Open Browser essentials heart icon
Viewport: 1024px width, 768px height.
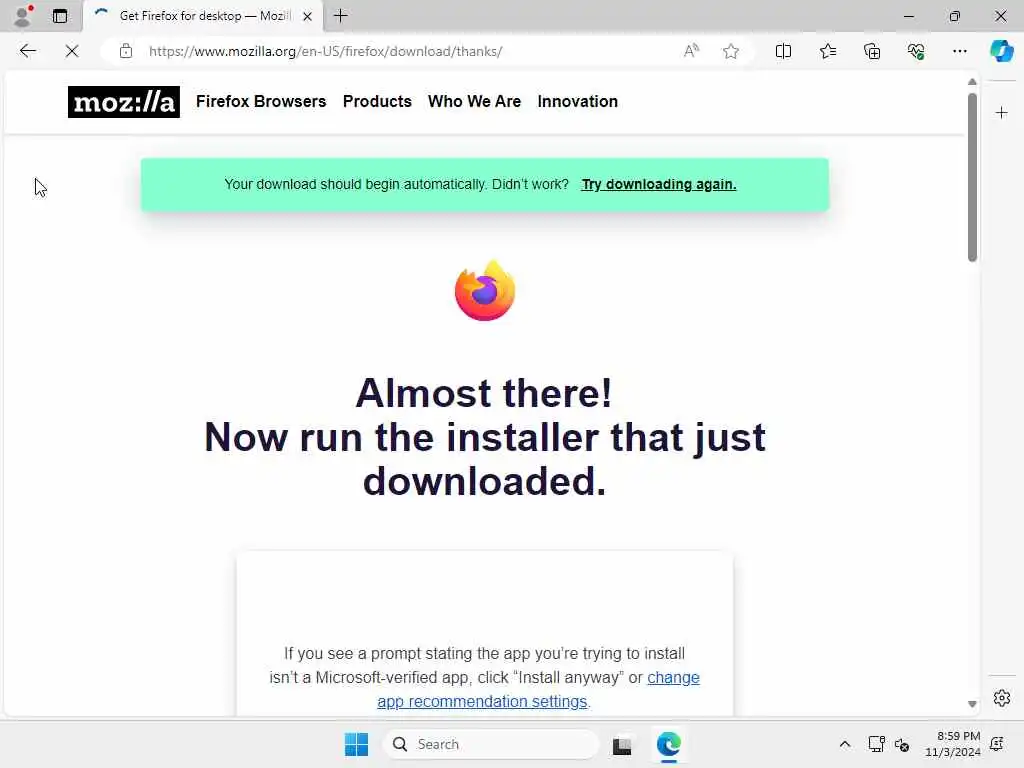coord(916,51)
